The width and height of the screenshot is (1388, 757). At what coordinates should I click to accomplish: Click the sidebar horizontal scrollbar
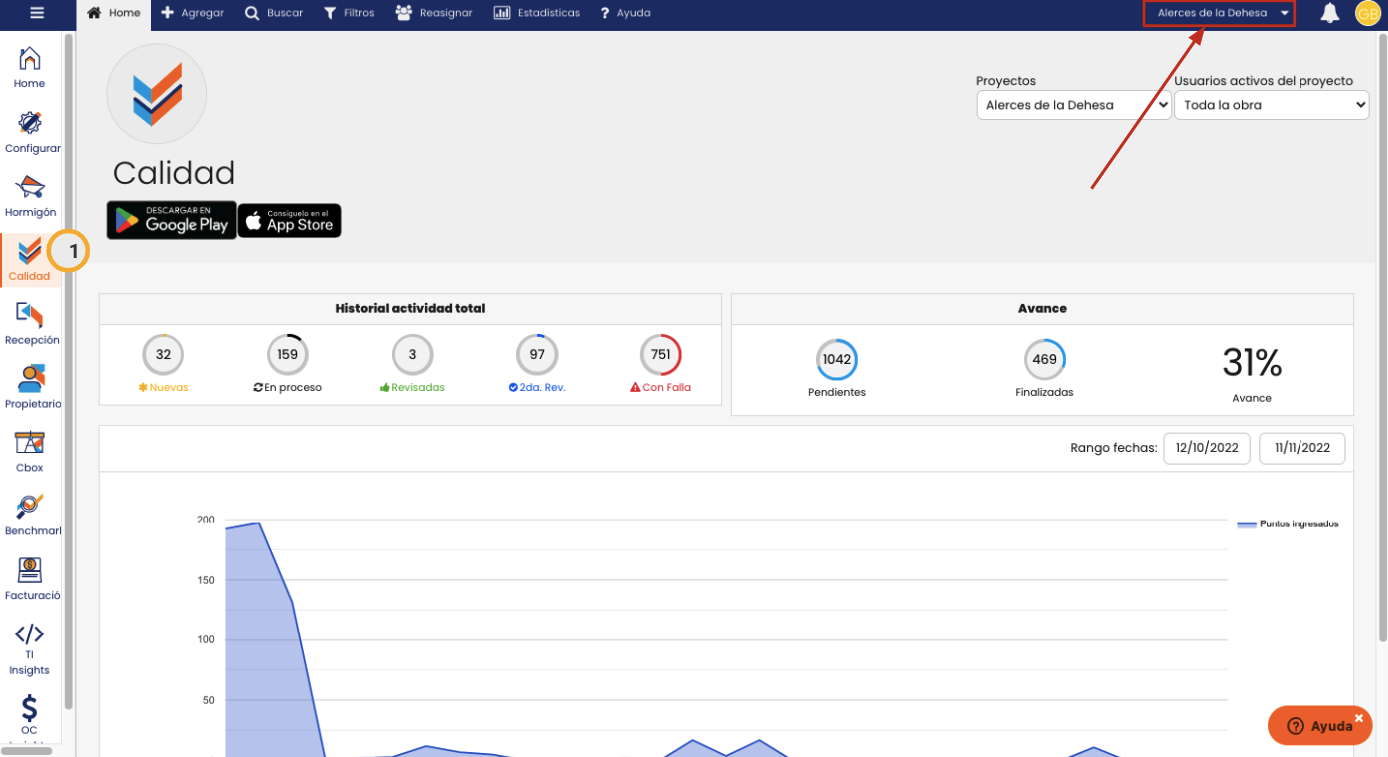(26, 751)
